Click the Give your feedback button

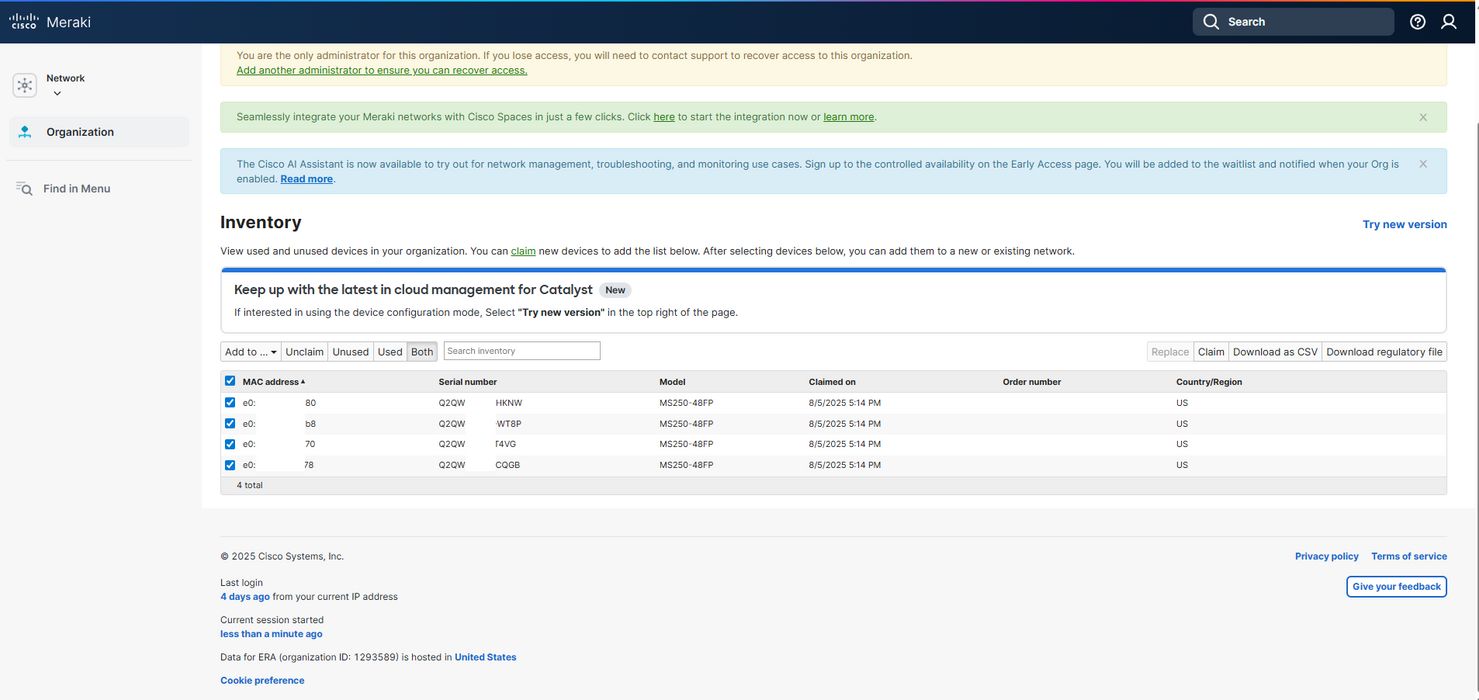click(1396, 587)
